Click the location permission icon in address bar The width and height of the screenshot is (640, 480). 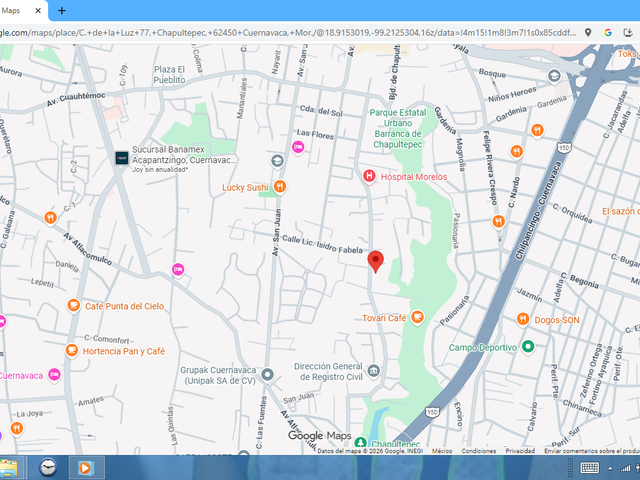click(588, 32)
